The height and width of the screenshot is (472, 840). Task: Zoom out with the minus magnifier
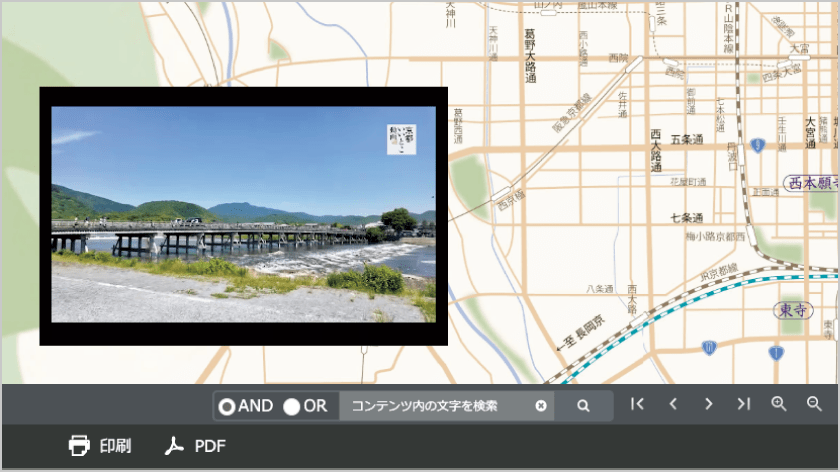point(814,404)
